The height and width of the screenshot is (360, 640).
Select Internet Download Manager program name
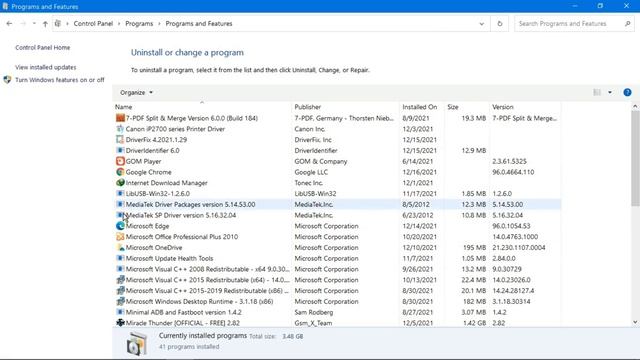[x=167, y=183]
